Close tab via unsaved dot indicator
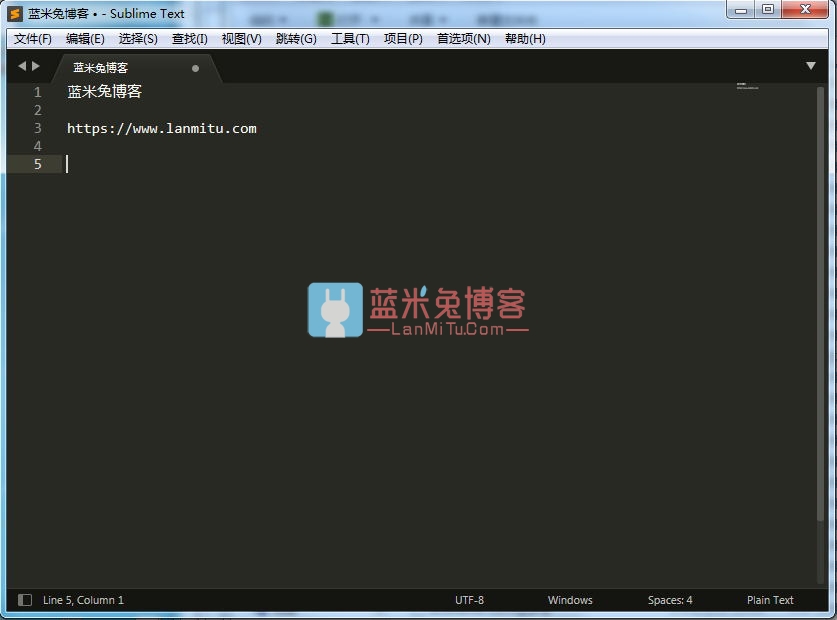837x620 pixels. click(195, 68)
